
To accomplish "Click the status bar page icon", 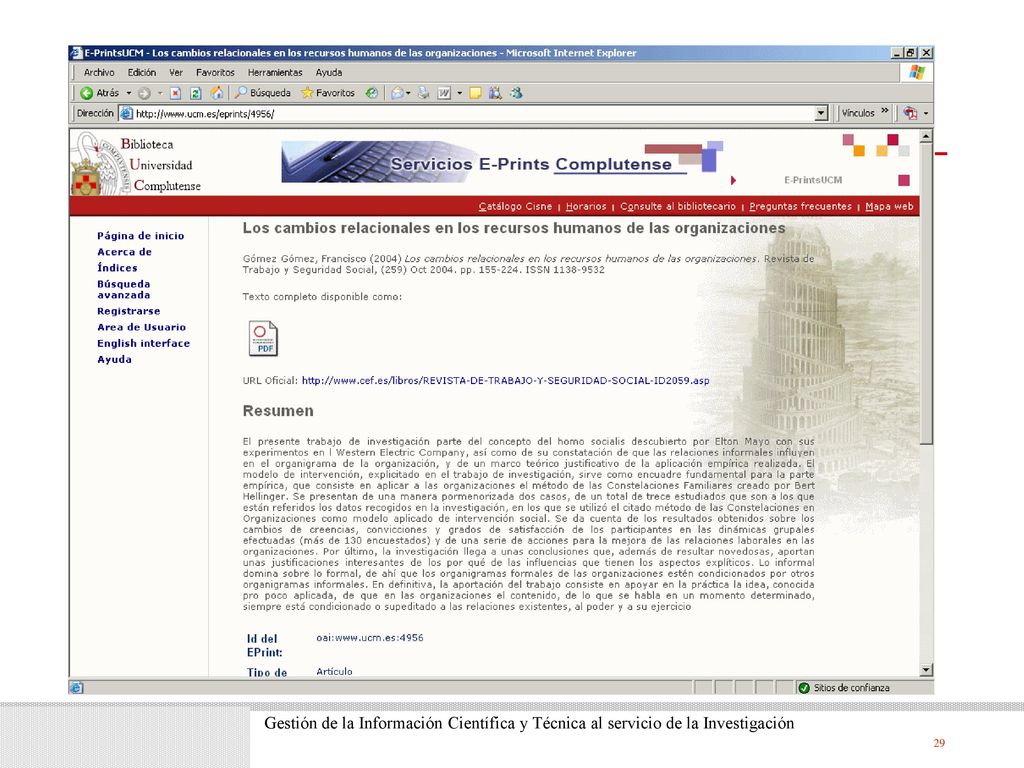I will click(x=76, y=688).
